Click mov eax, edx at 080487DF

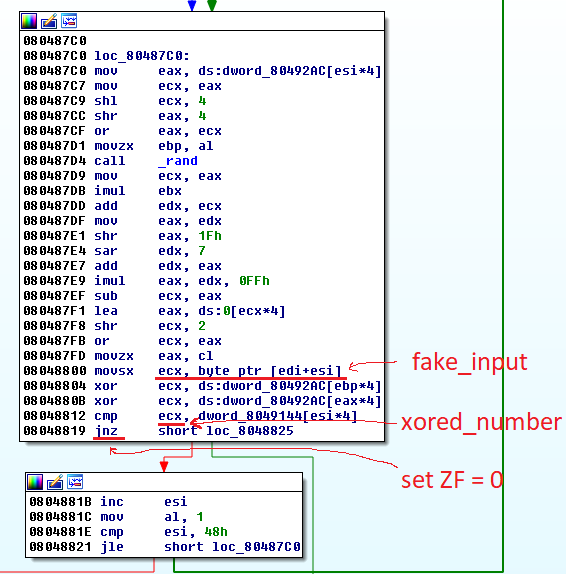pos(122,221)
